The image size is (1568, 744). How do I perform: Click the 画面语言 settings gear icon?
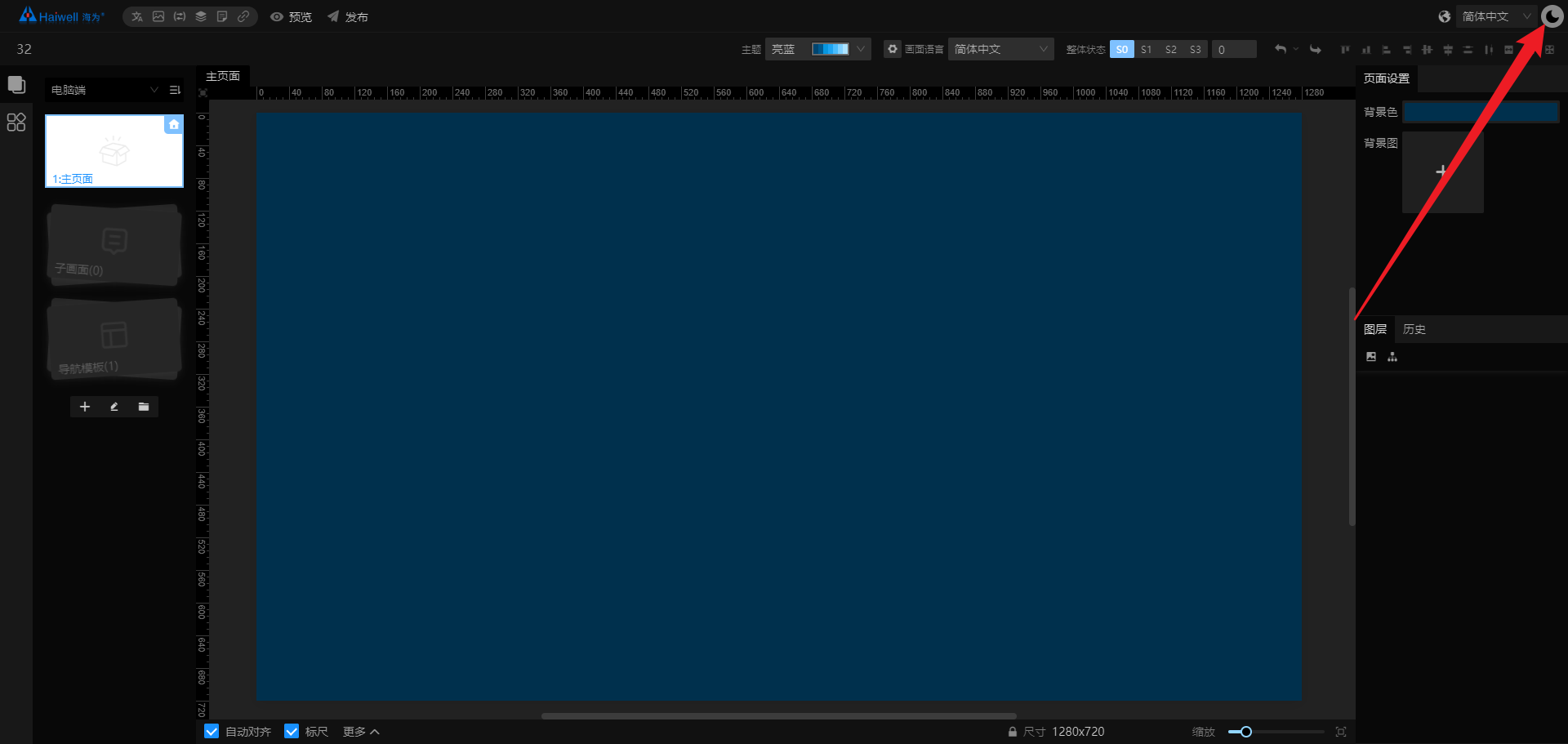pyautogui.click(x=893, y=49)
